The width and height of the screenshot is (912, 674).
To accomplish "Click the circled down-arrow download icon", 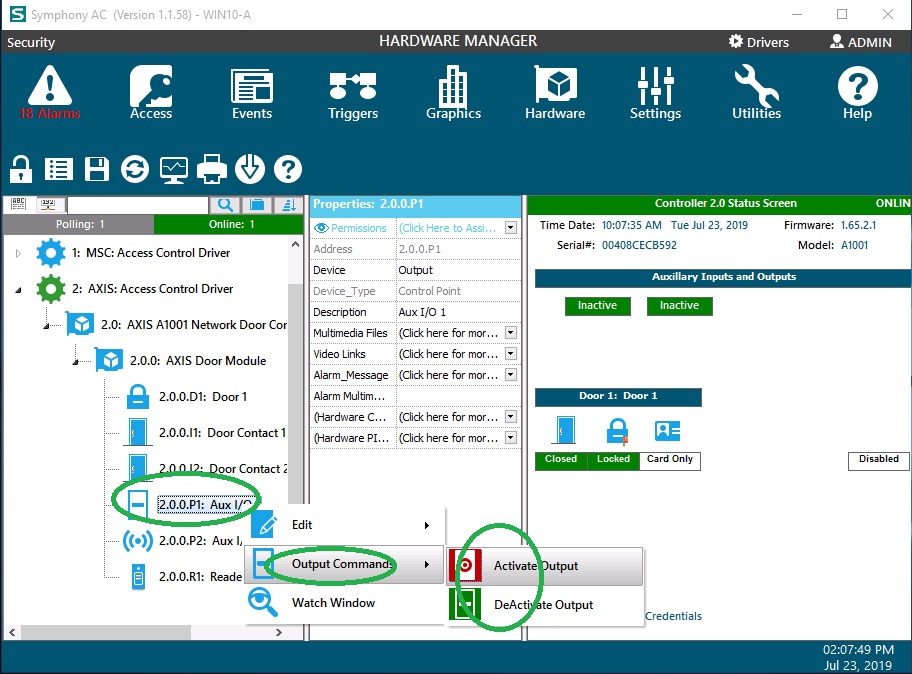I will coord(250,169).
